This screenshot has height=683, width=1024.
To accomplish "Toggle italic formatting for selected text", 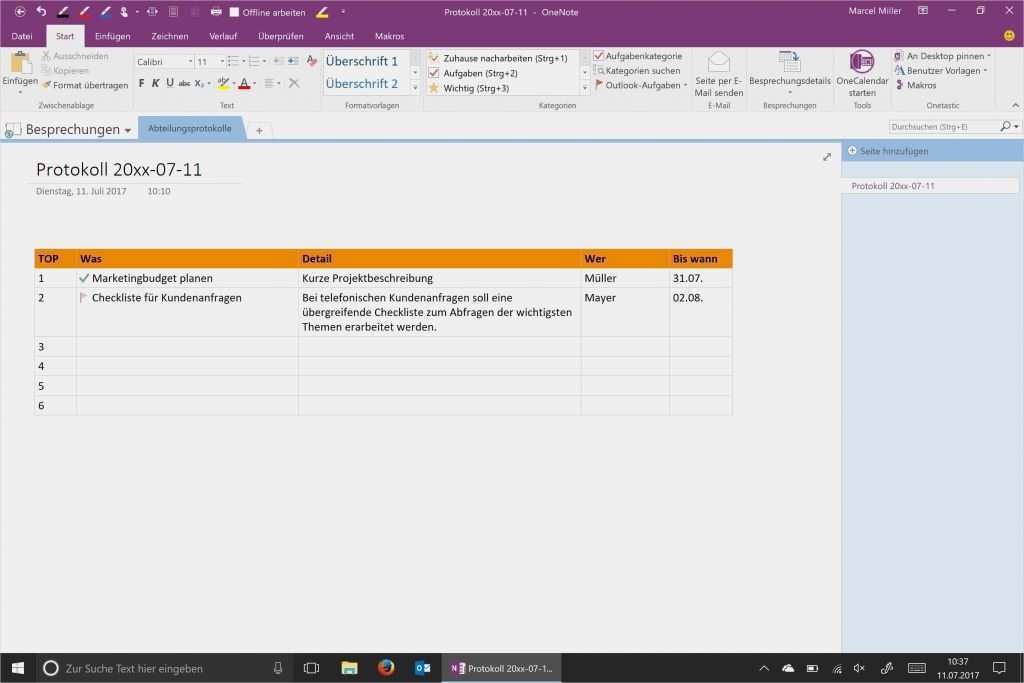I will [x=158, y=81].
